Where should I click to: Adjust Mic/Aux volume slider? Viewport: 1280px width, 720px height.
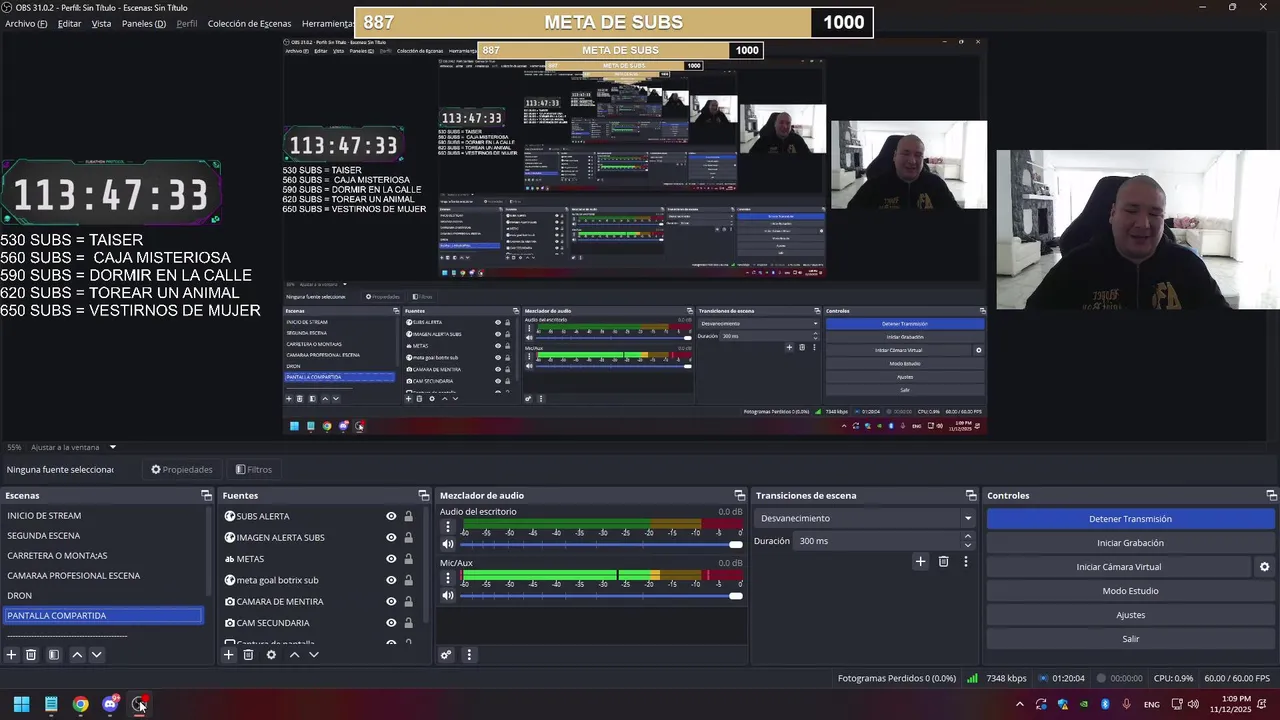point(600,595)
